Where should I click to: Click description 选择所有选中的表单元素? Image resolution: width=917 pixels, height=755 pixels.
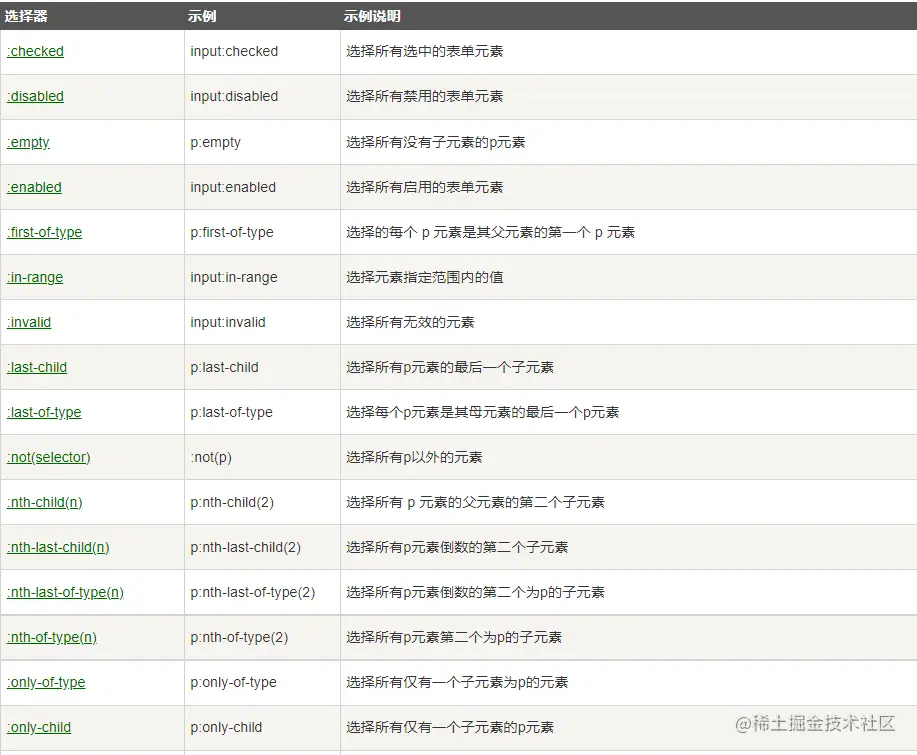click(425, 51)
